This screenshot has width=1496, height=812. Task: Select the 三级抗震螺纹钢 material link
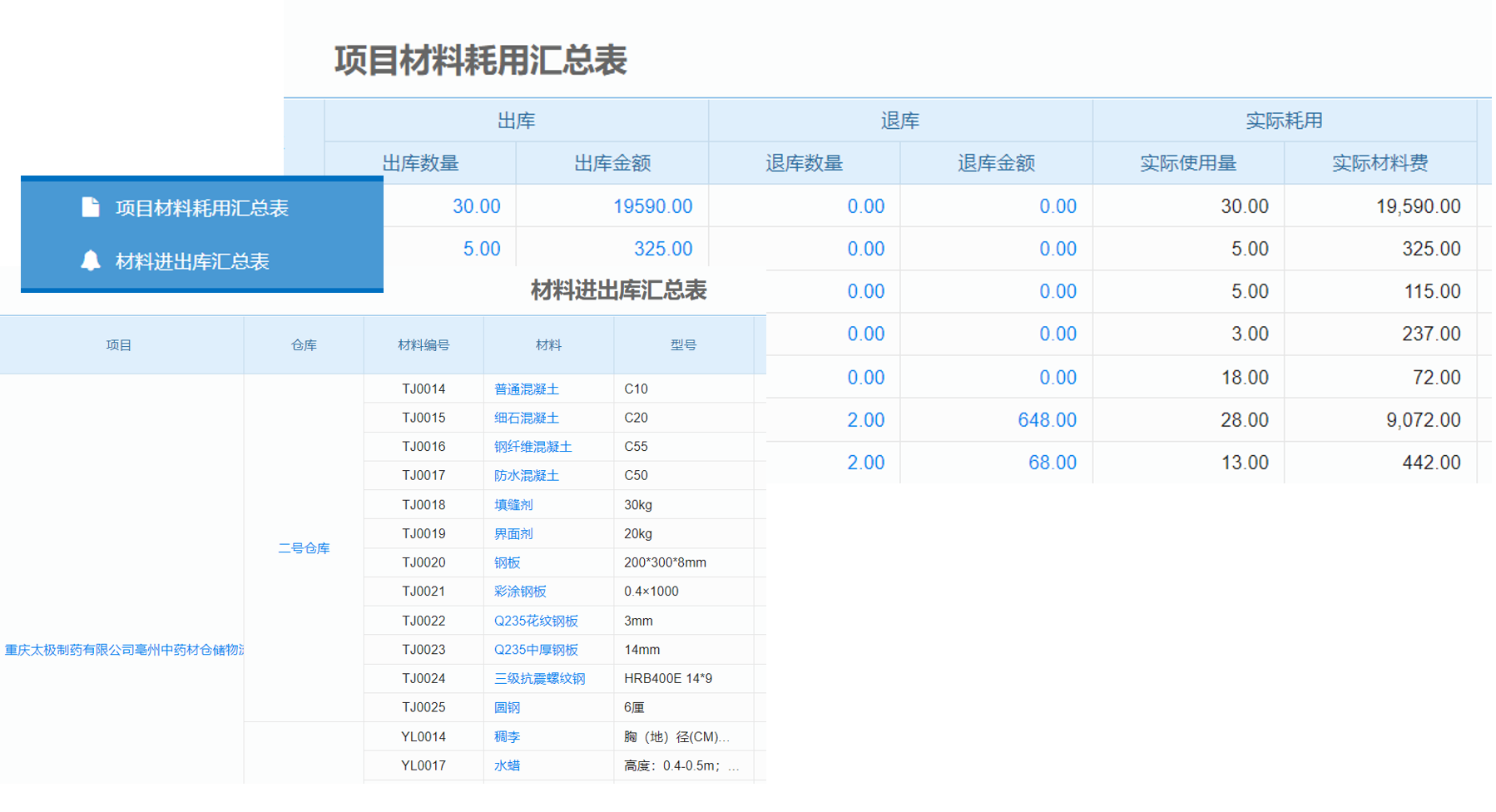click(x=539, y=679)
